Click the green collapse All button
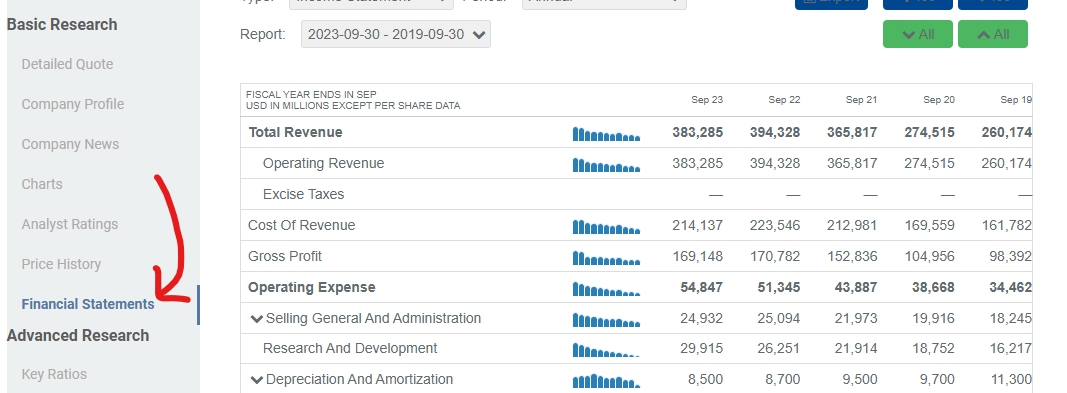The image size is (1067, 393). pos(993,34)
